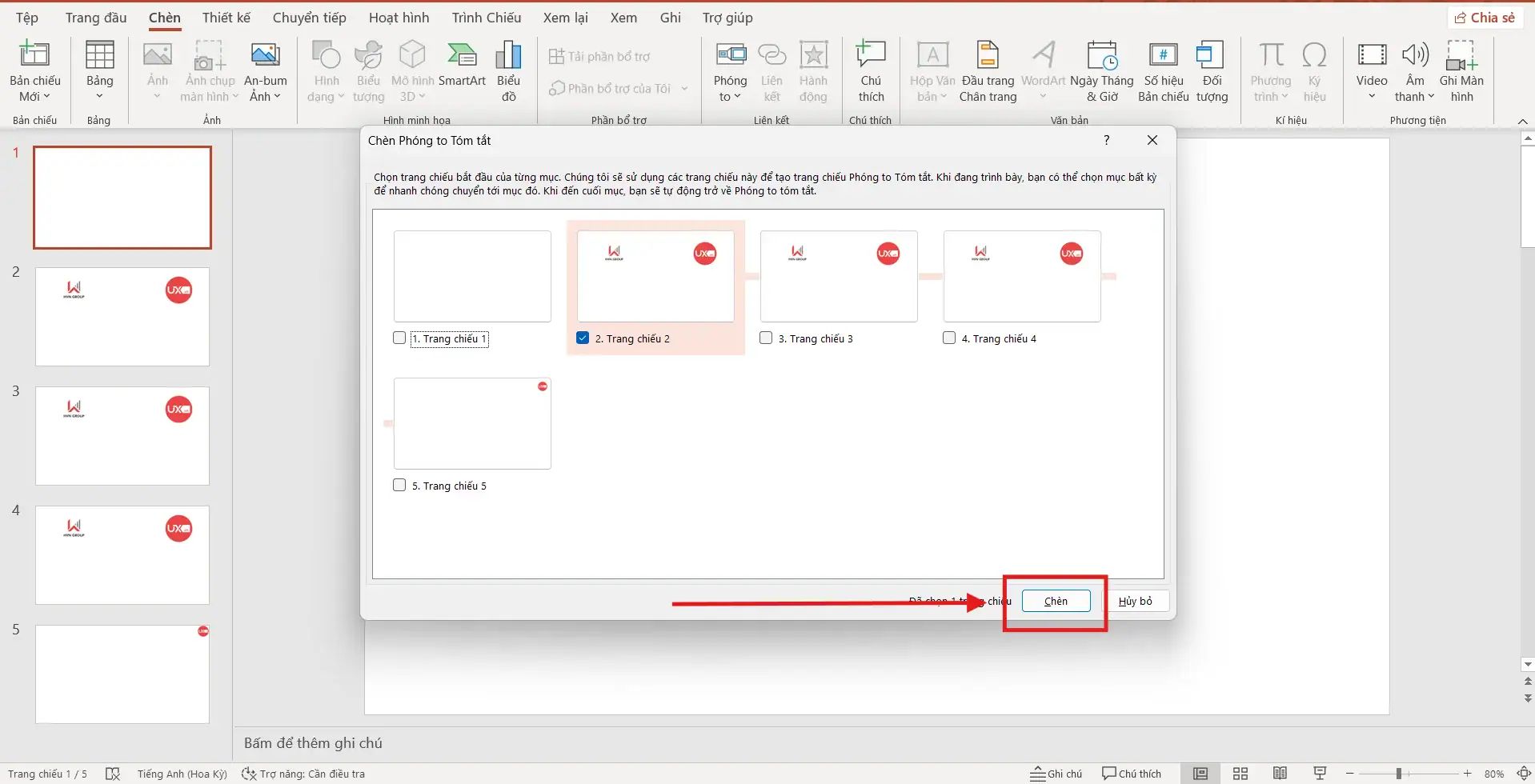Open Ngày Tháng & Giờ insertion

[x=1103, y=70]
